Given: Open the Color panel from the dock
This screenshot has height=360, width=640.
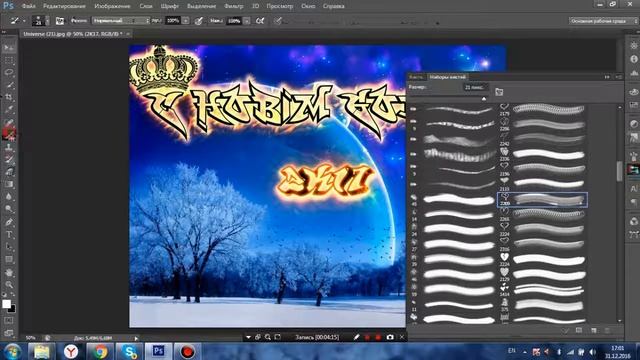Looking at the screenshot, I should [633, 91].
